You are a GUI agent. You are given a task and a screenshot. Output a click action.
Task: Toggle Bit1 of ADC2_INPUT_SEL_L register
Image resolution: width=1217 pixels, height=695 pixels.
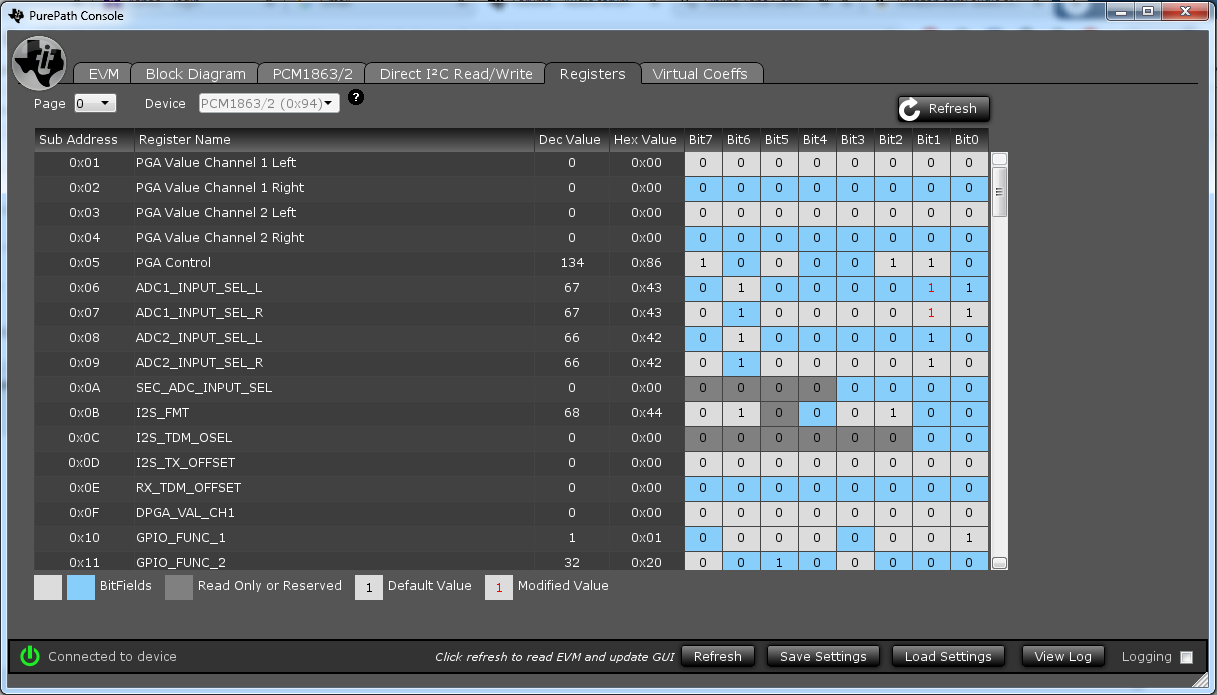(930, 338)
